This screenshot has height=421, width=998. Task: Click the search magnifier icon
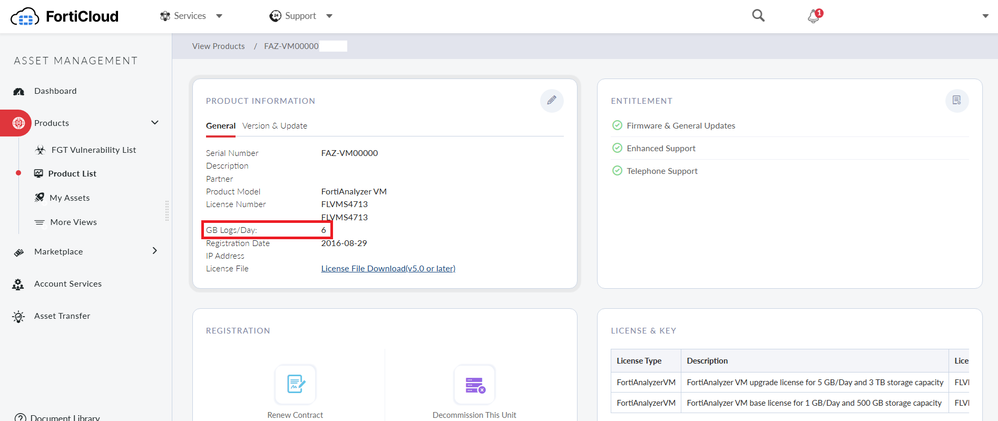pos(758,16)
